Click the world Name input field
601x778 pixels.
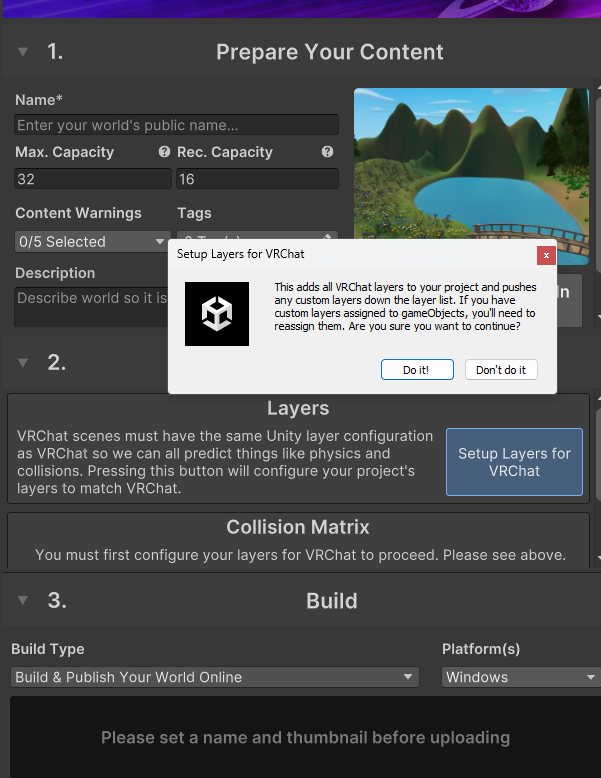pos(176,125)
